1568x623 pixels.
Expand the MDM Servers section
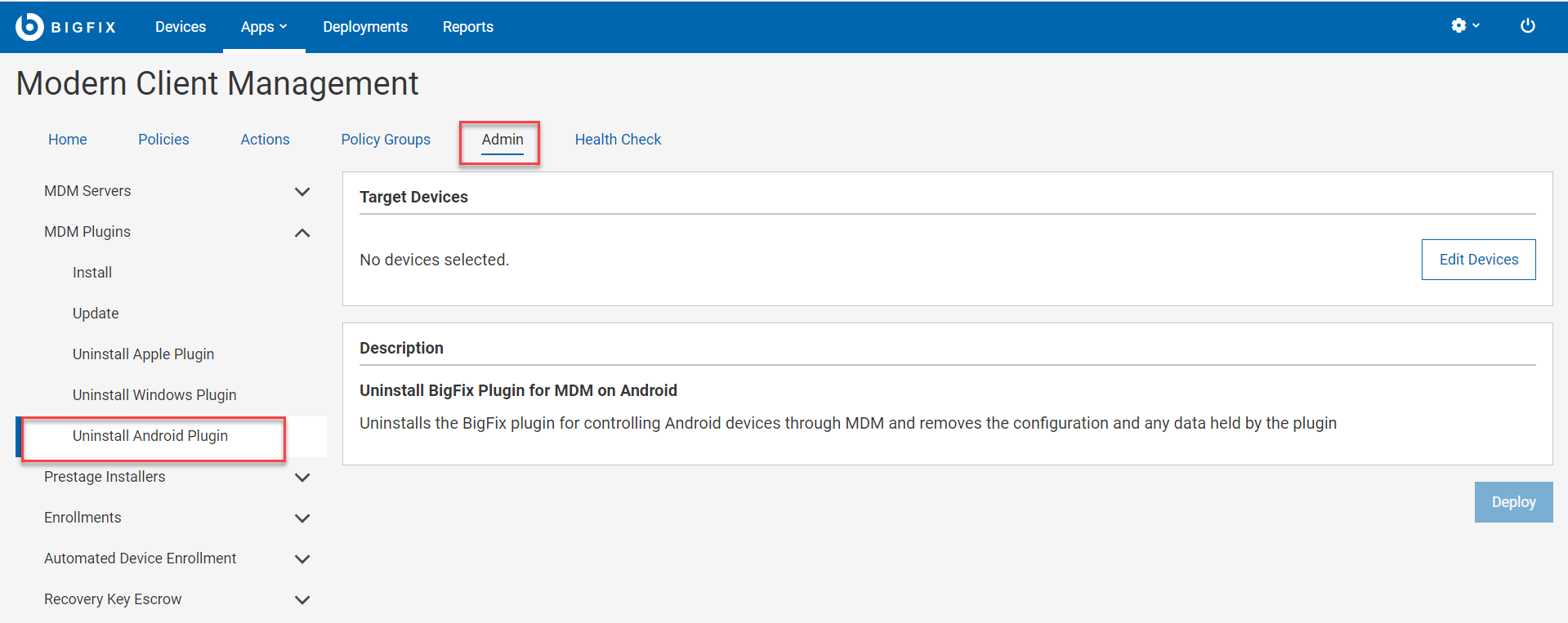(x=302, y=192)
